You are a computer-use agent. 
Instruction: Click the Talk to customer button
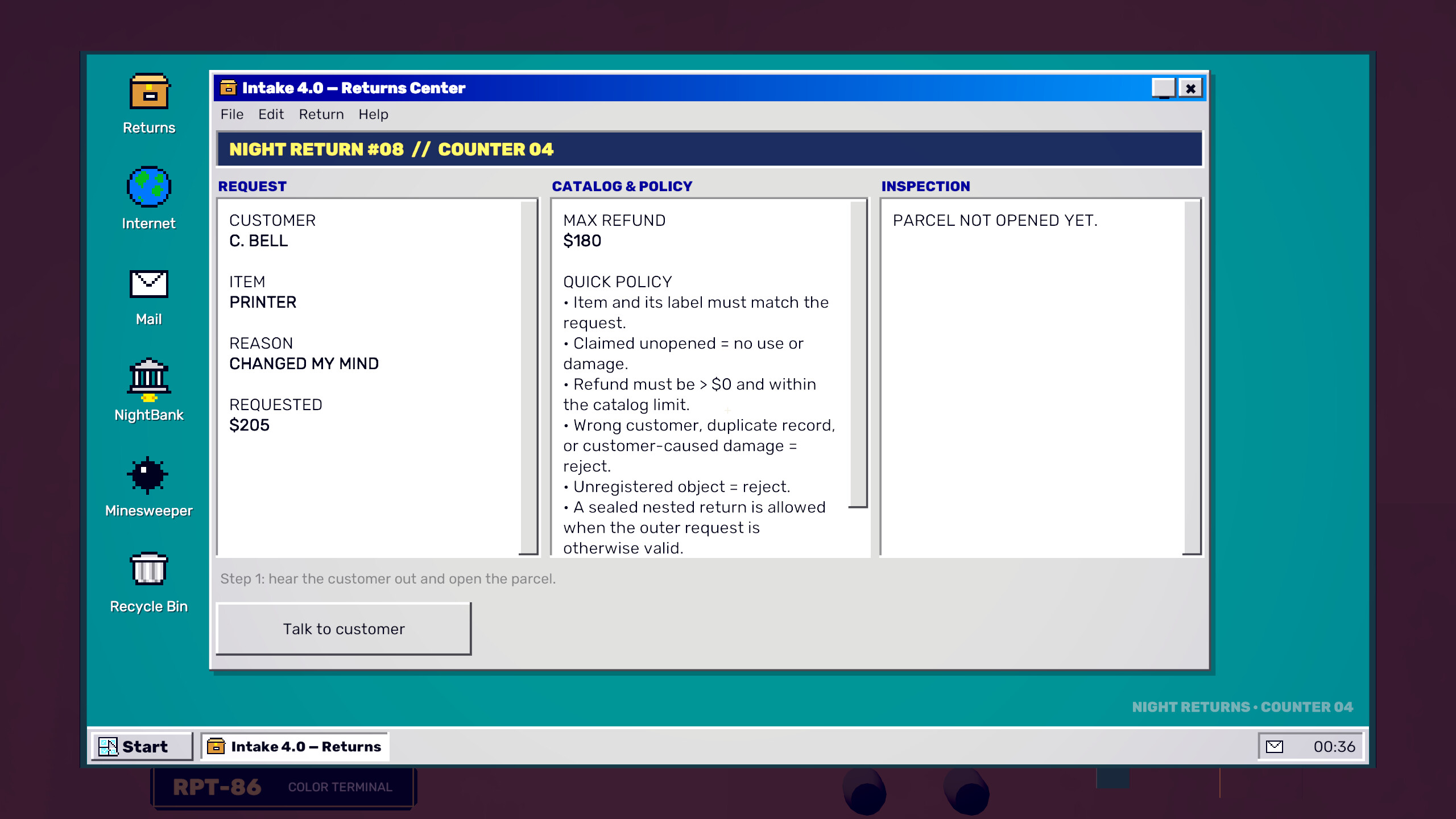pos(344,628)
